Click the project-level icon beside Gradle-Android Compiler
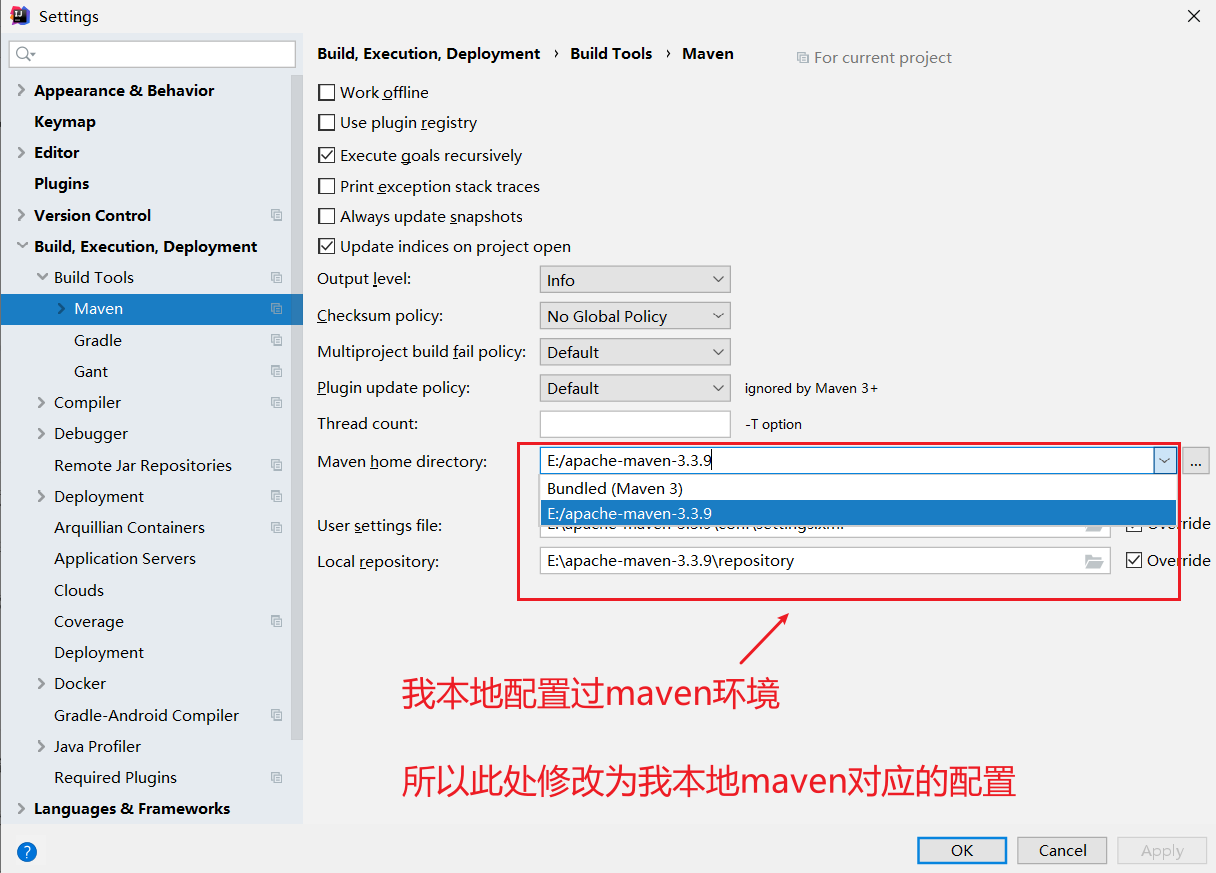 [x=277, y=715]
